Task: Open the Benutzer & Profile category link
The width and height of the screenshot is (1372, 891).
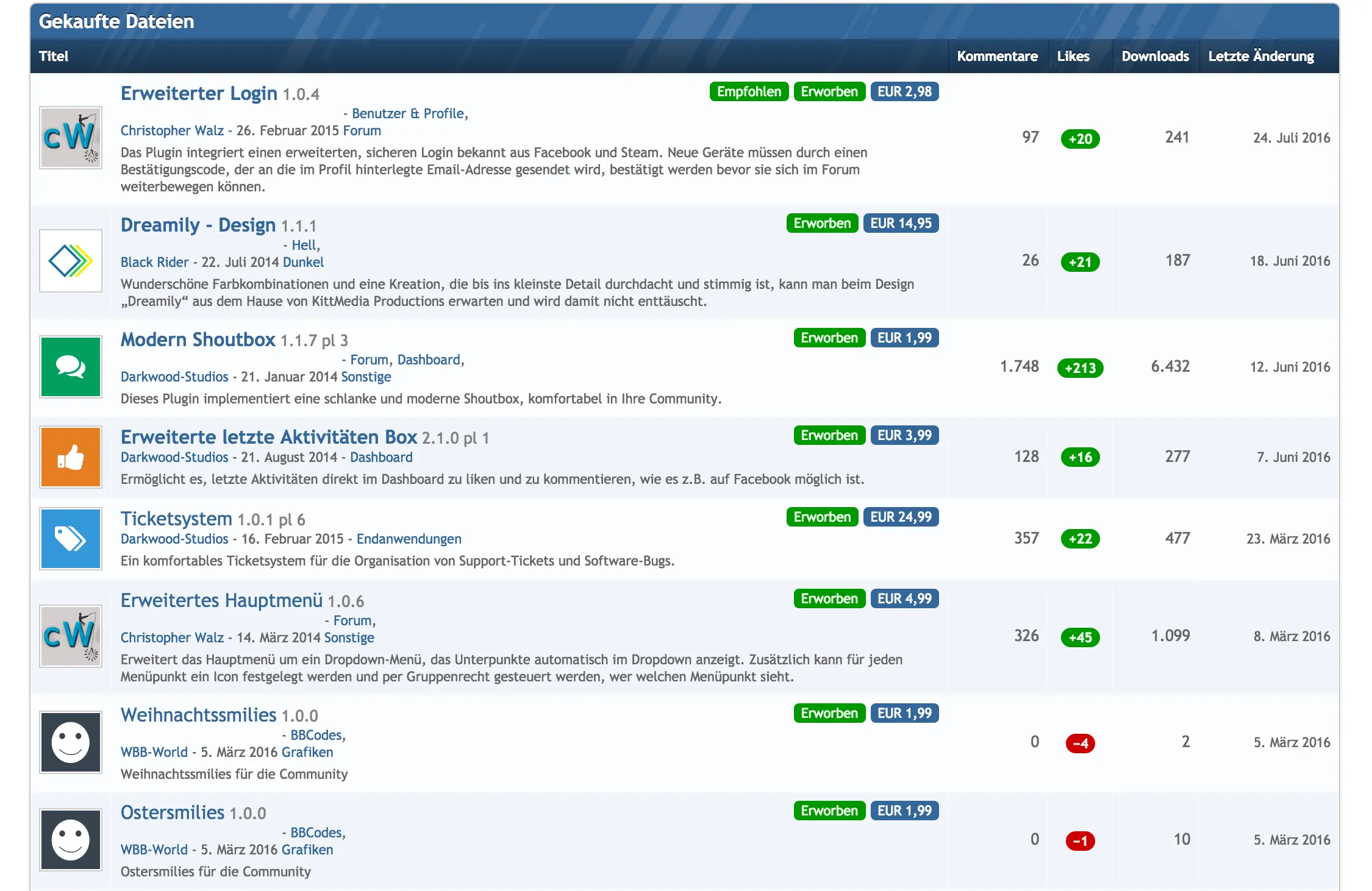Action: coord(407,113)
